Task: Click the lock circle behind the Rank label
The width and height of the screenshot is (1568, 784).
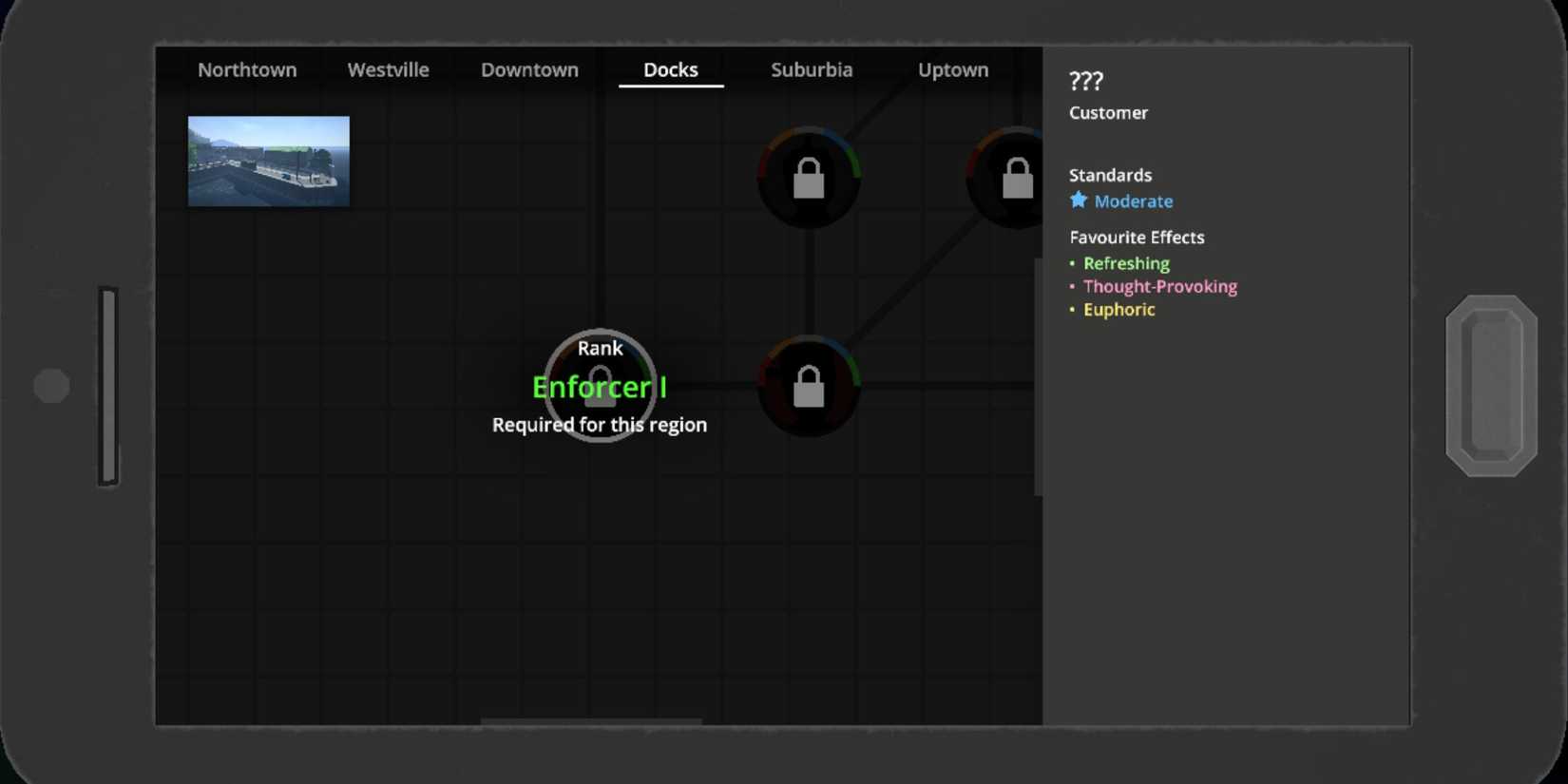Action: [600, 386]
